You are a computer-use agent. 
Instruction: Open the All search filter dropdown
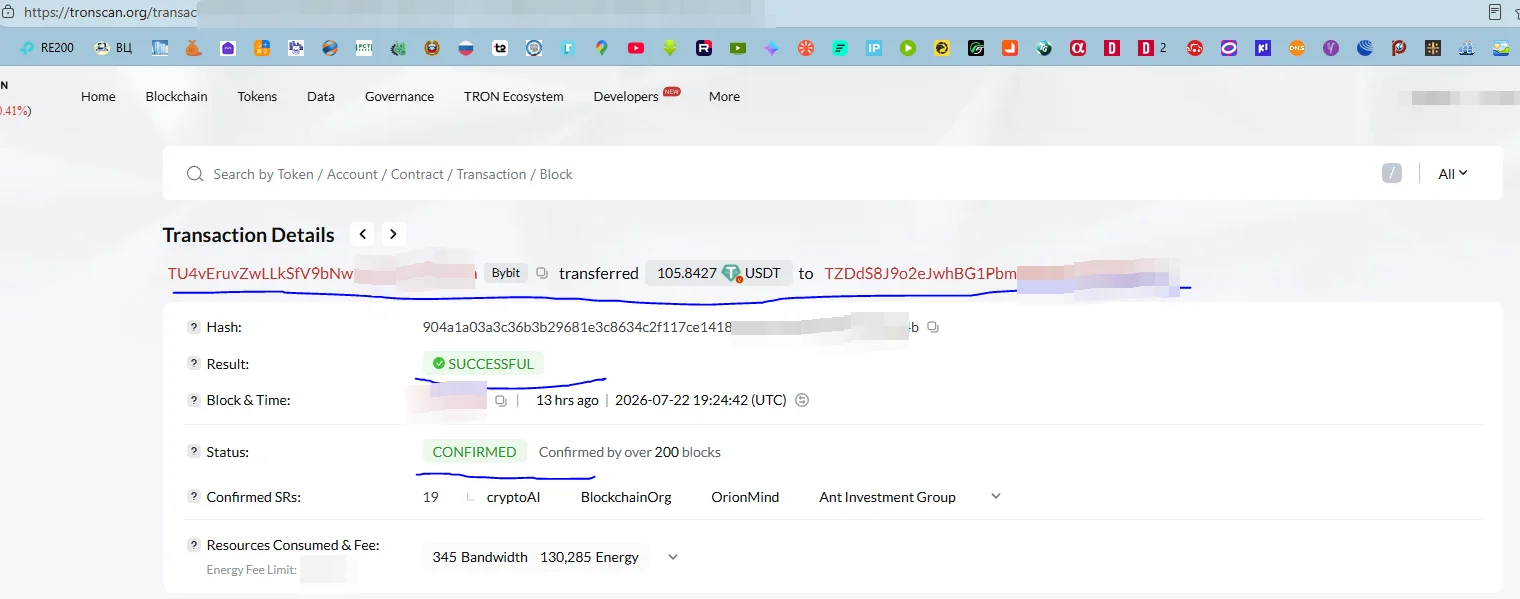(1453, 174)
